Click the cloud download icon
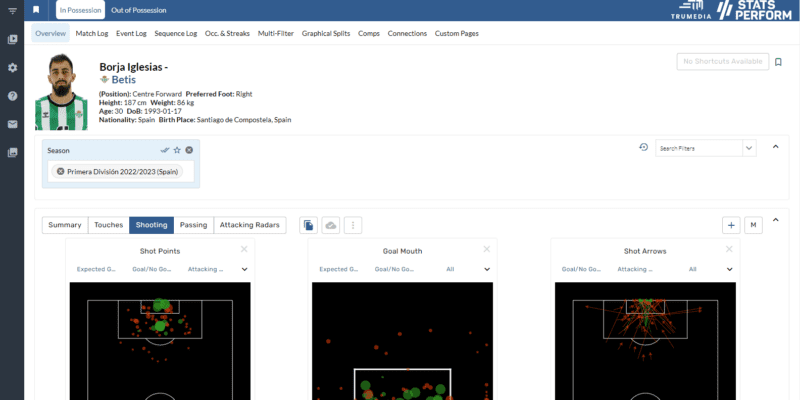This screenshot has width=800, height=400. 331,225
